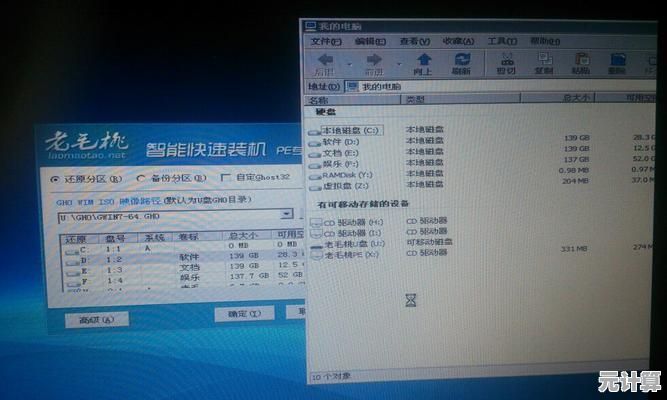Open the 帮助(H) menu
Image resolution: width=667 pixels, height=400 pixels.
pos(545,41)
